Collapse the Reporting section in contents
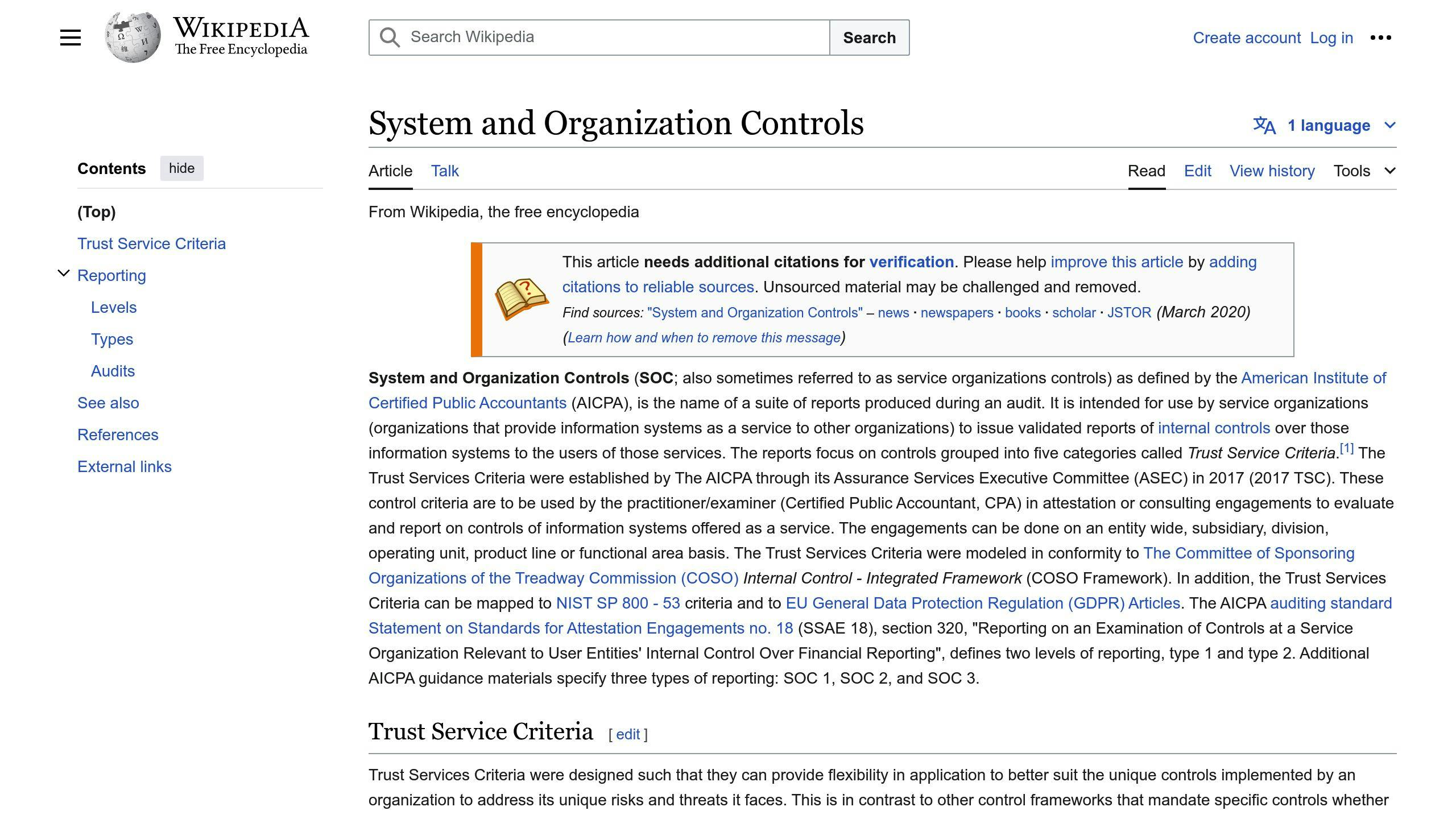The width and height of the screenshot is (1456, 819). point(64,274)
